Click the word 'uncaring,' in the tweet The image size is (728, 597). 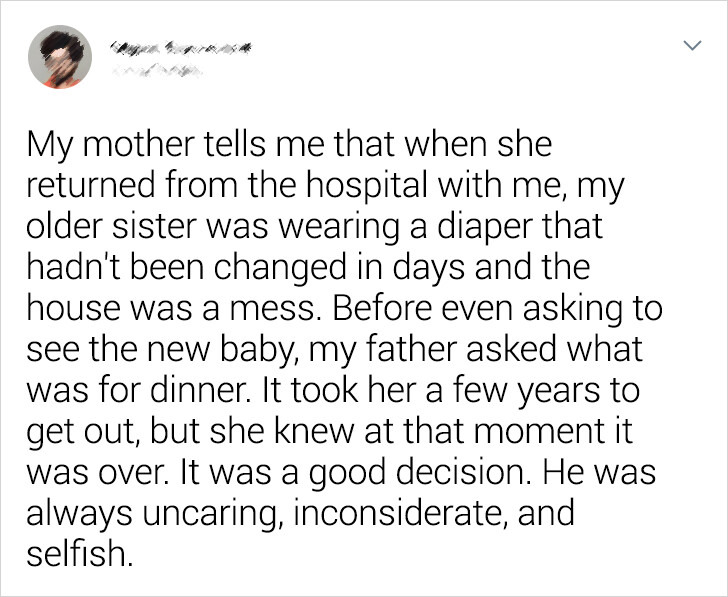212,513
